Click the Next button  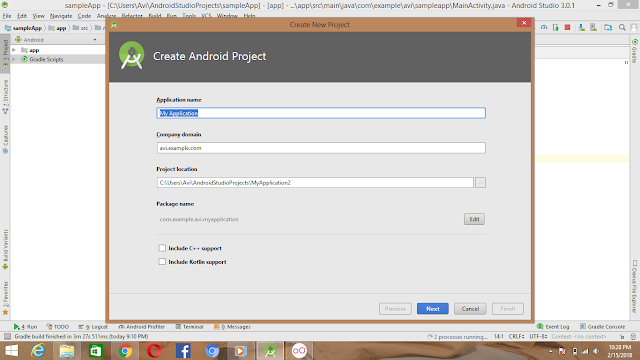[x=433, y=309]
